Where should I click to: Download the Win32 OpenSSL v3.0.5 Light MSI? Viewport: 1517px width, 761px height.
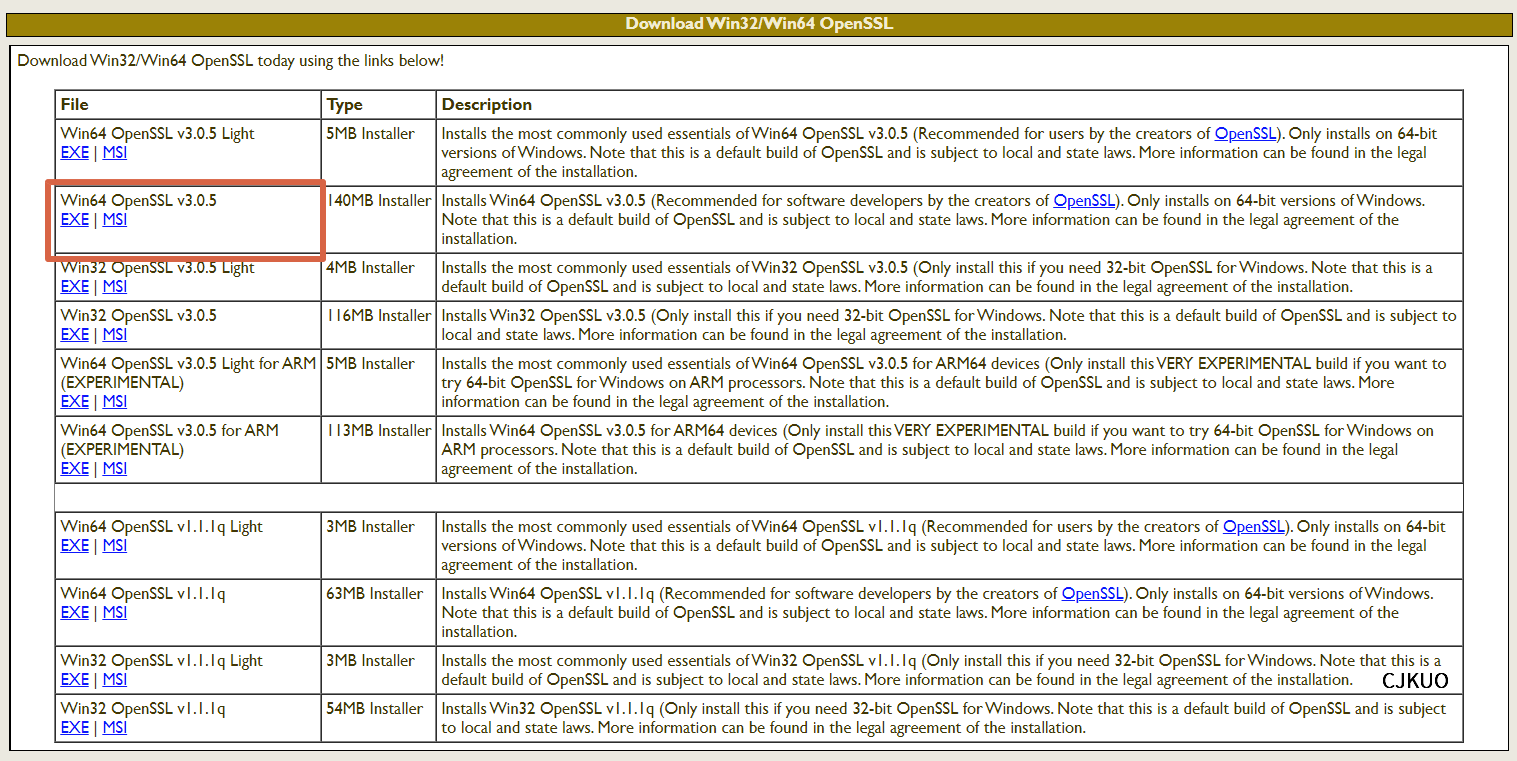115,287
